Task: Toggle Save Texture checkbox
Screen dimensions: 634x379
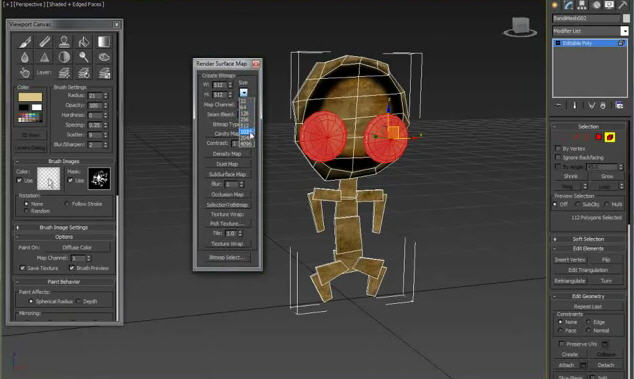Action: tap(22, 268)
